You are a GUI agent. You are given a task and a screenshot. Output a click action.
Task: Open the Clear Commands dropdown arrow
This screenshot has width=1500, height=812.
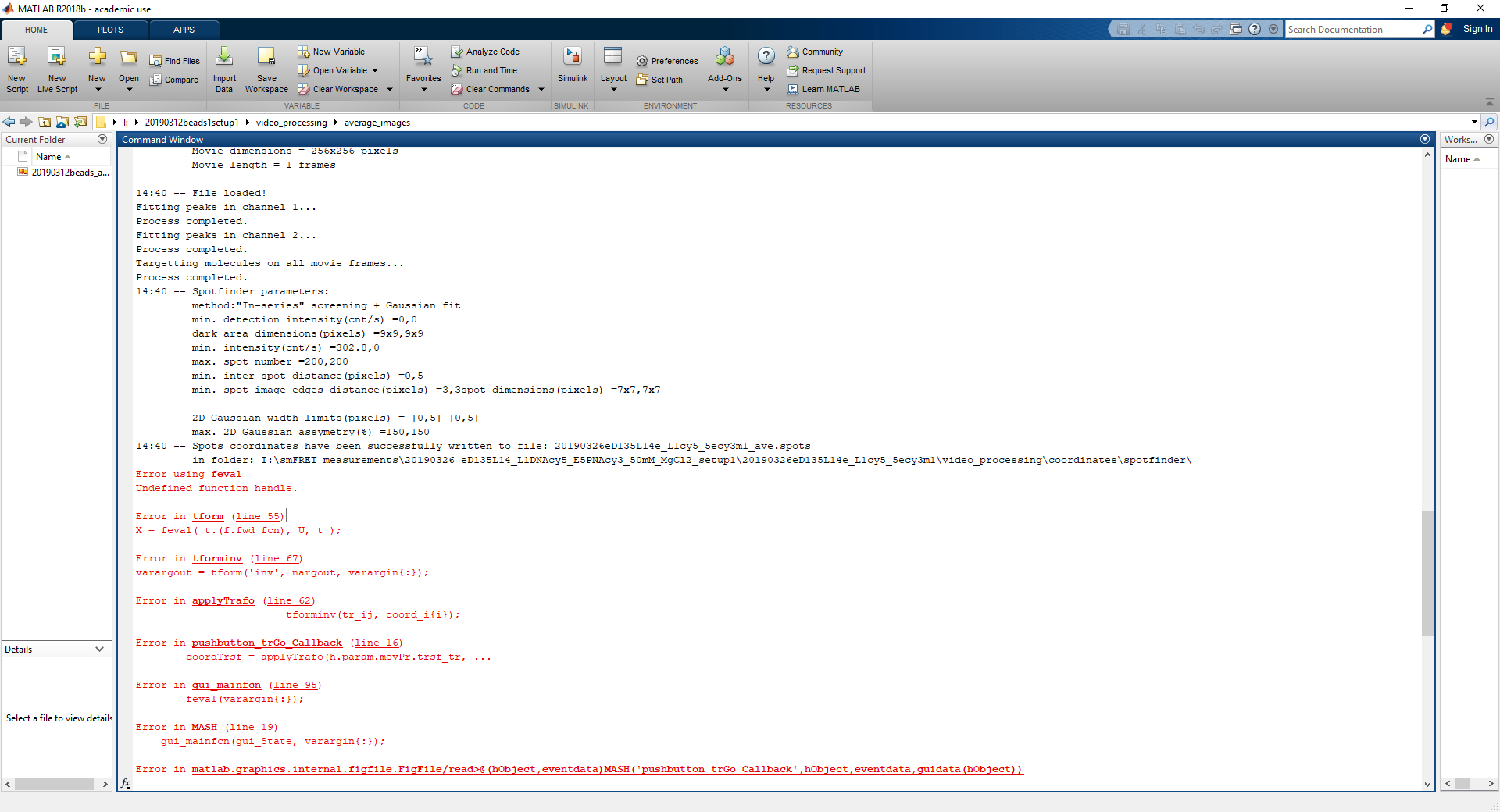542,89
